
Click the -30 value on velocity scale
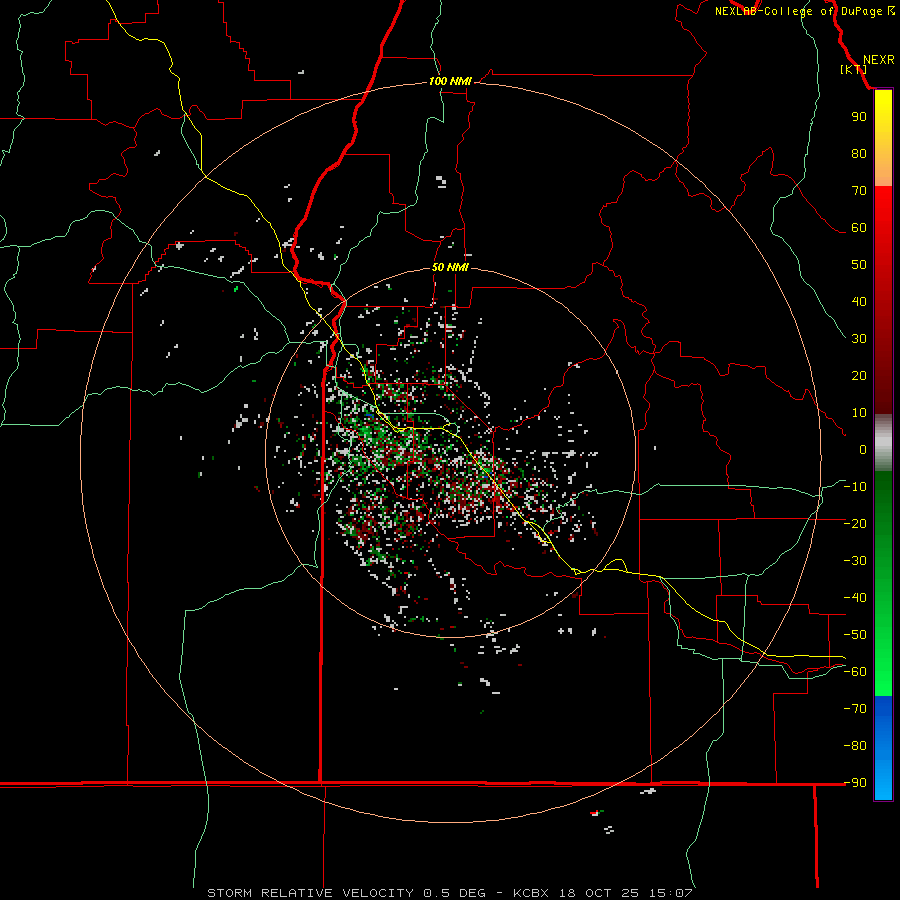[855, 561]
